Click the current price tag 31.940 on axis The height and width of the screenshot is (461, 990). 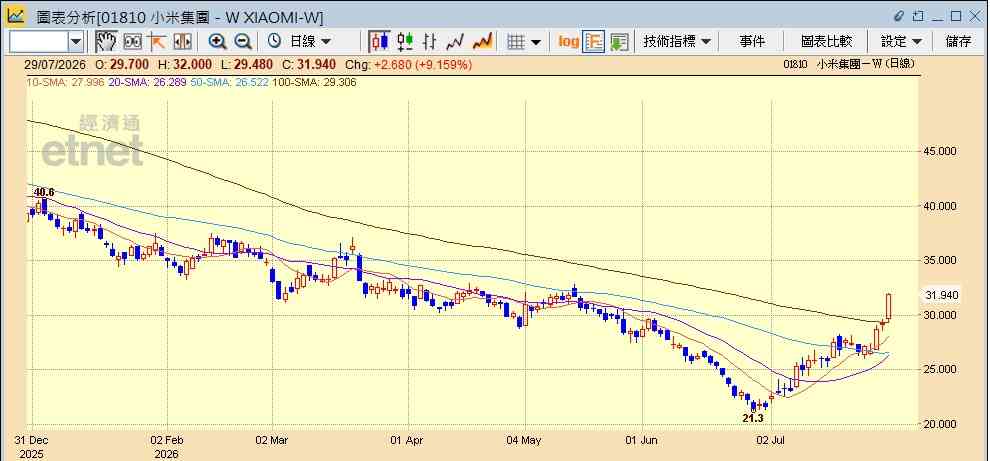tap(941, 295)
